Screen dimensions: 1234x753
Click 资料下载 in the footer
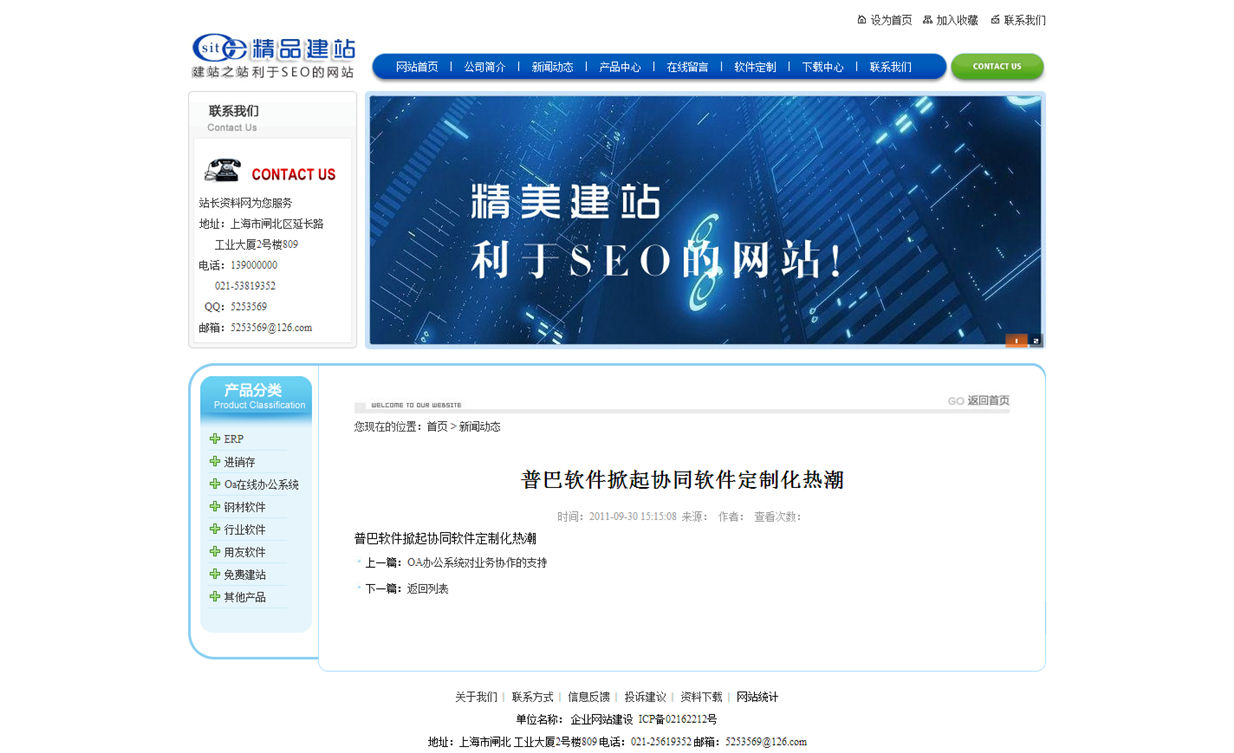[x=702, y=697]
